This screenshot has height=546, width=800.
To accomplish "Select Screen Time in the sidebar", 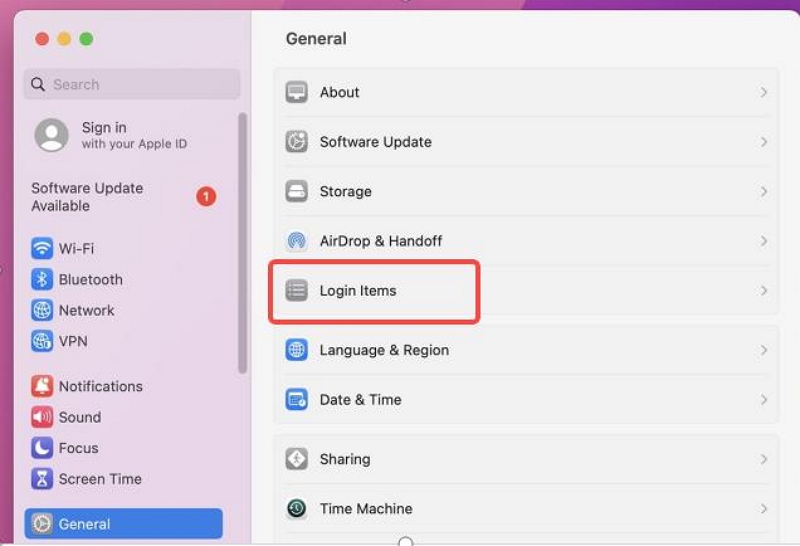I will click(101, 479).
